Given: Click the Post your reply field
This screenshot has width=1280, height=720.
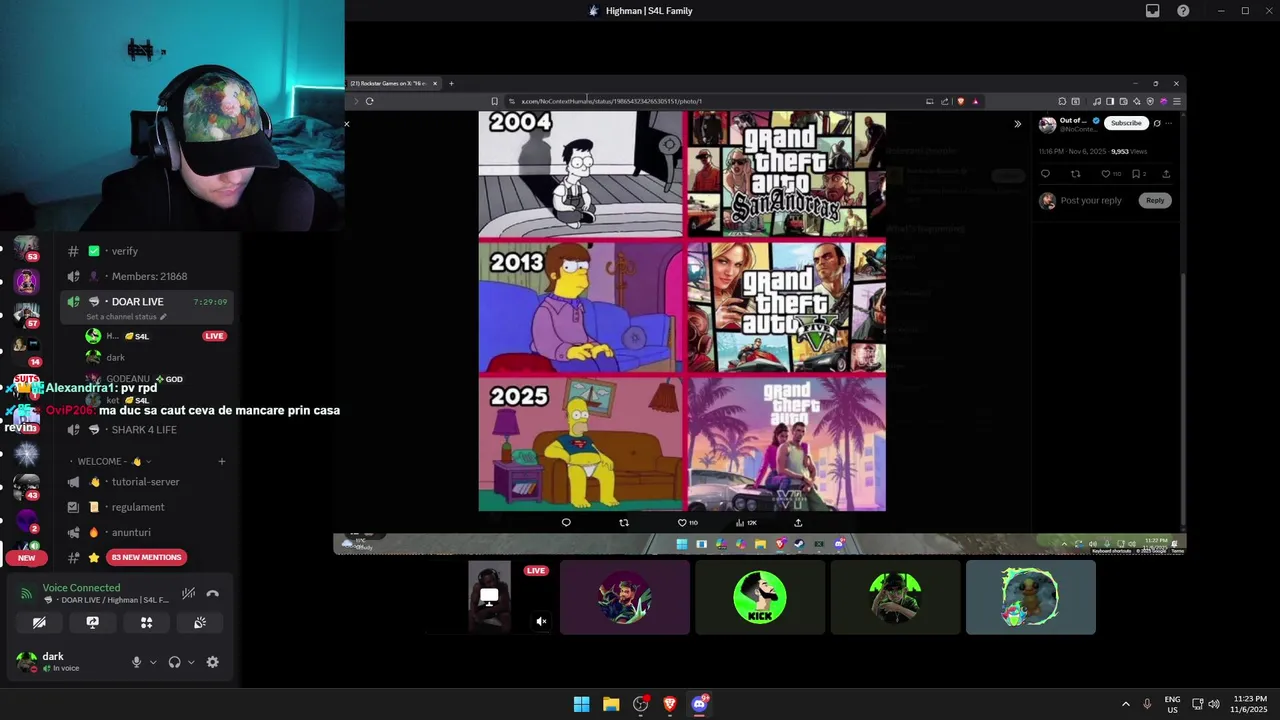Looking at the screenshot, I should click(x=1091, y=201).
